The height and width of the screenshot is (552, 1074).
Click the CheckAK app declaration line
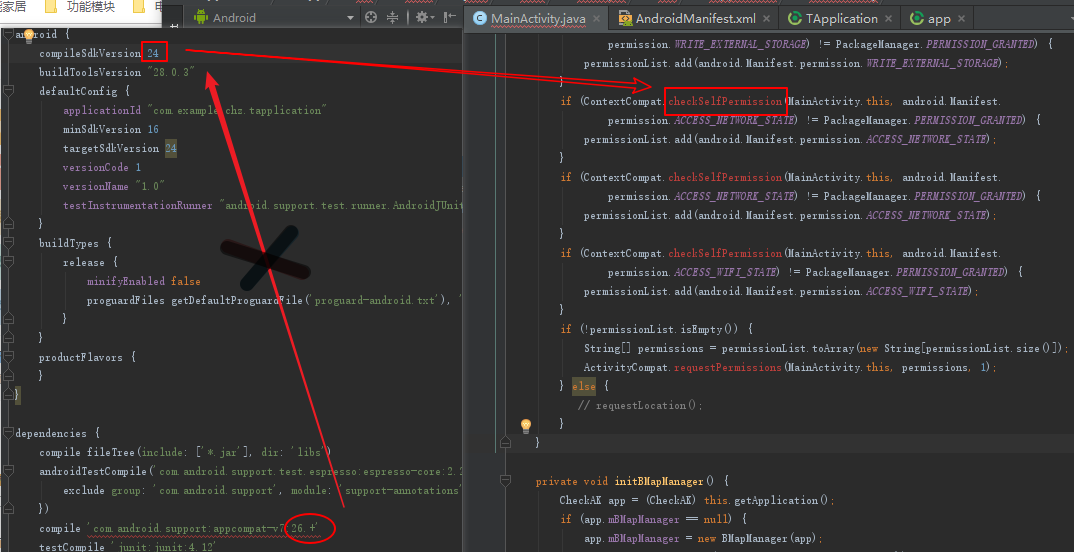tap(697, 501)
